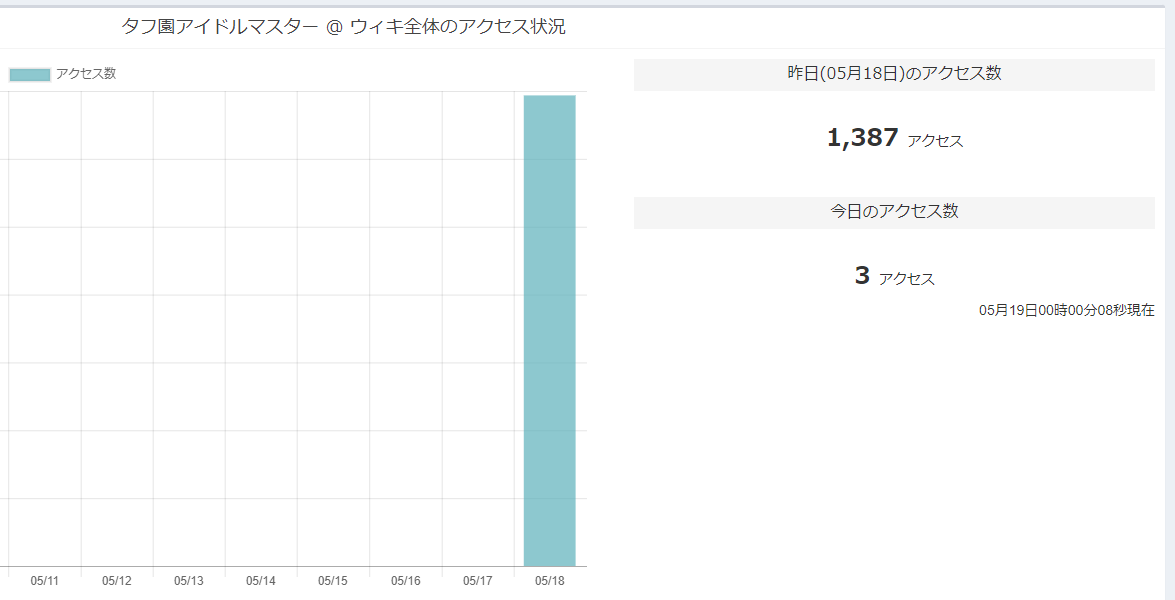Select the 1,387 access count value

pyautogui.click(x=862, y=138)
